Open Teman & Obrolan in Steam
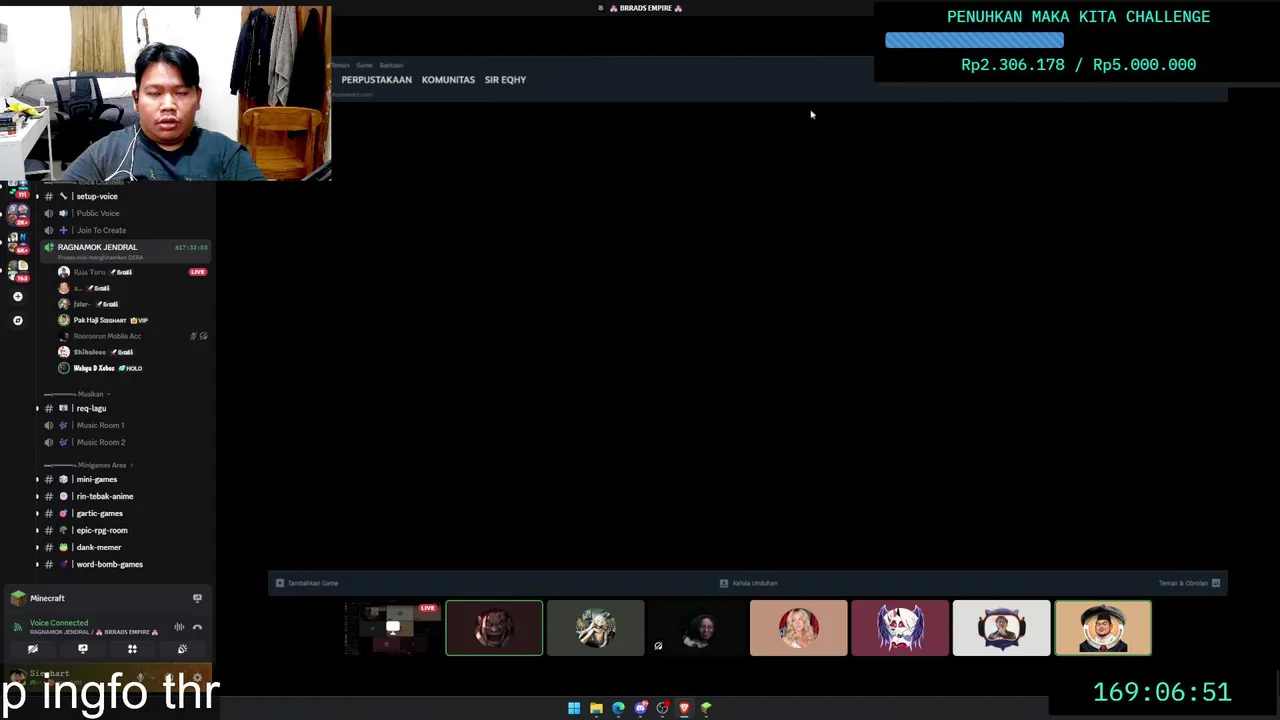Viewport: 1280px width, 720px height. (x=1189, y=583)
